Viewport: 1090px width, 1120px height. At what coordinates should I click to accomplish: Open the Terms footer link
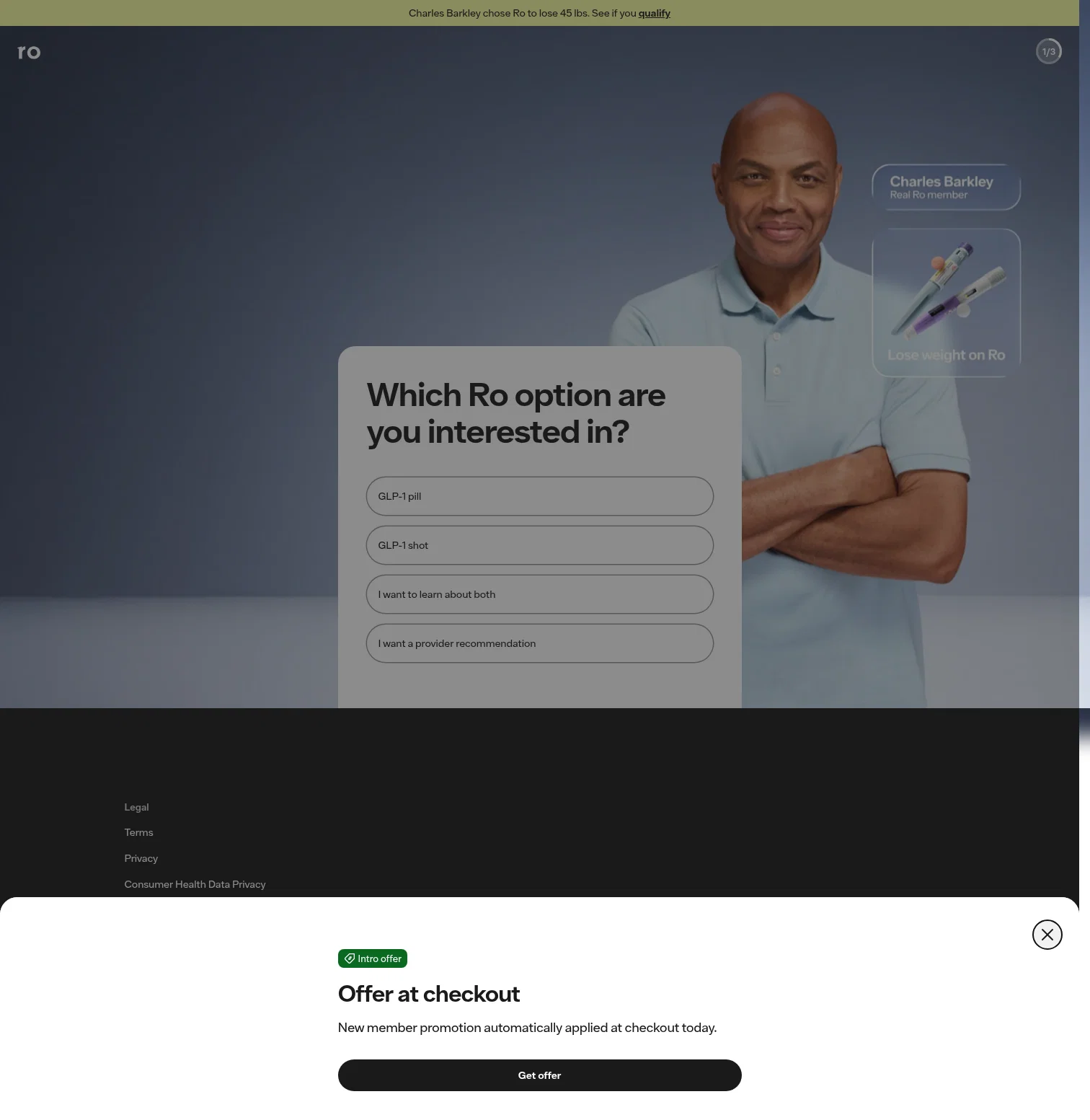click(138, 832)
